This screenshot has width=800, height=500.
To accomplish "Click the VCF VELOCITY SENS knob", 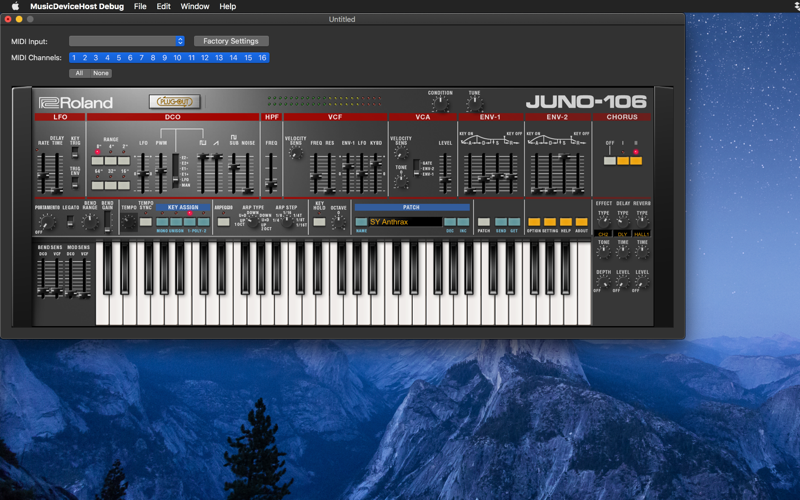I will [296, 153].
